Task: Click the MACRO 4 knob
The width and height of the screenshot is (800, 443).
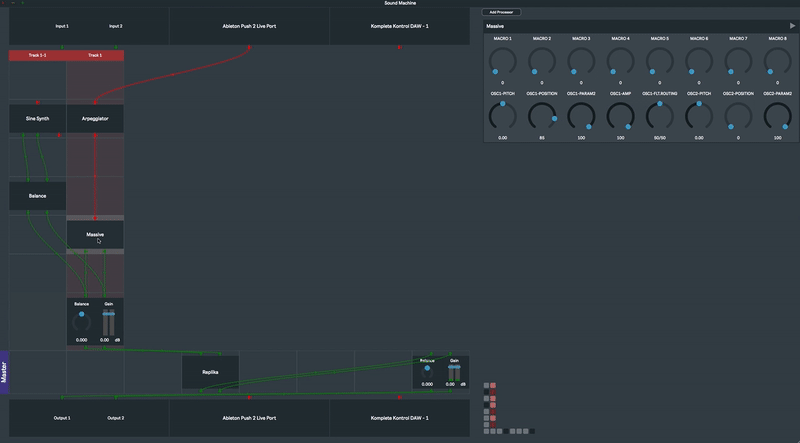Action: click(620, 61)
